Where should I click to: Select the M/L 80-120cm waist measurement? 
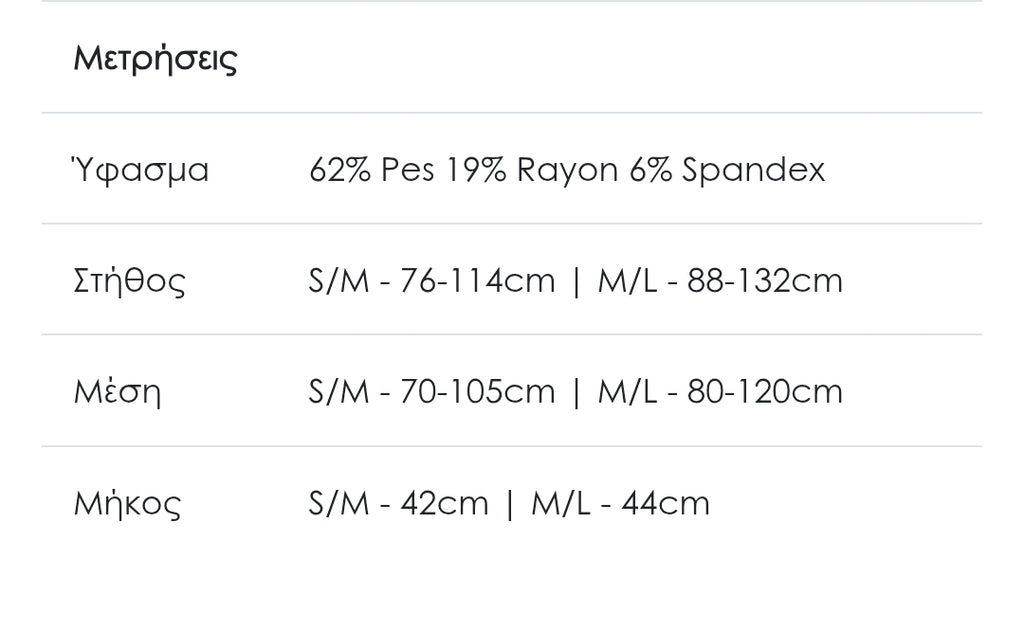720,391
